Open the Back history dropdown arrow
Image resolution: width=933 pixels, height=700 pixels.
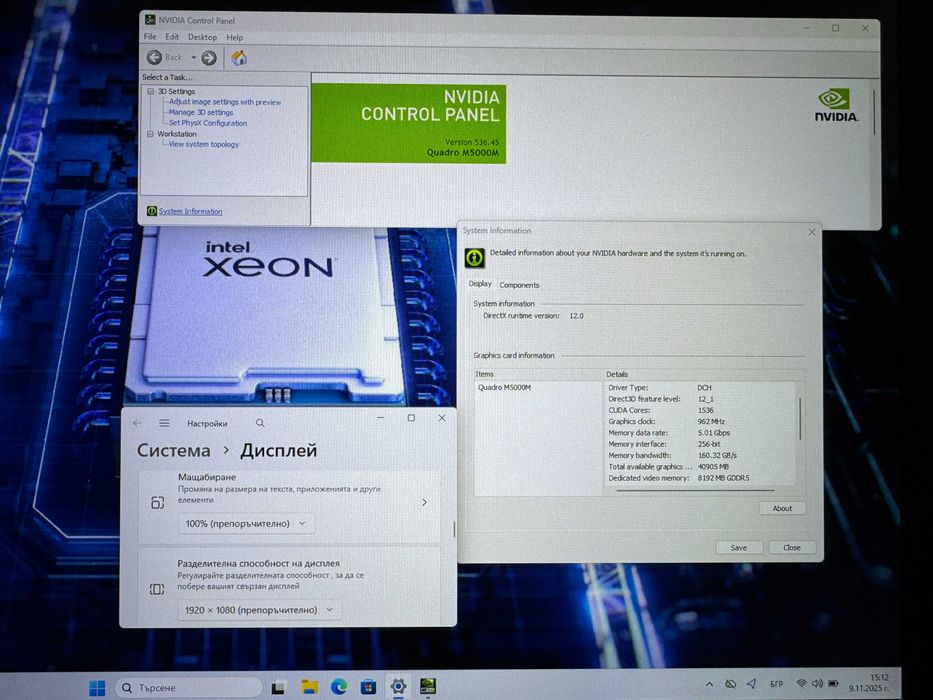pos(193,58)
